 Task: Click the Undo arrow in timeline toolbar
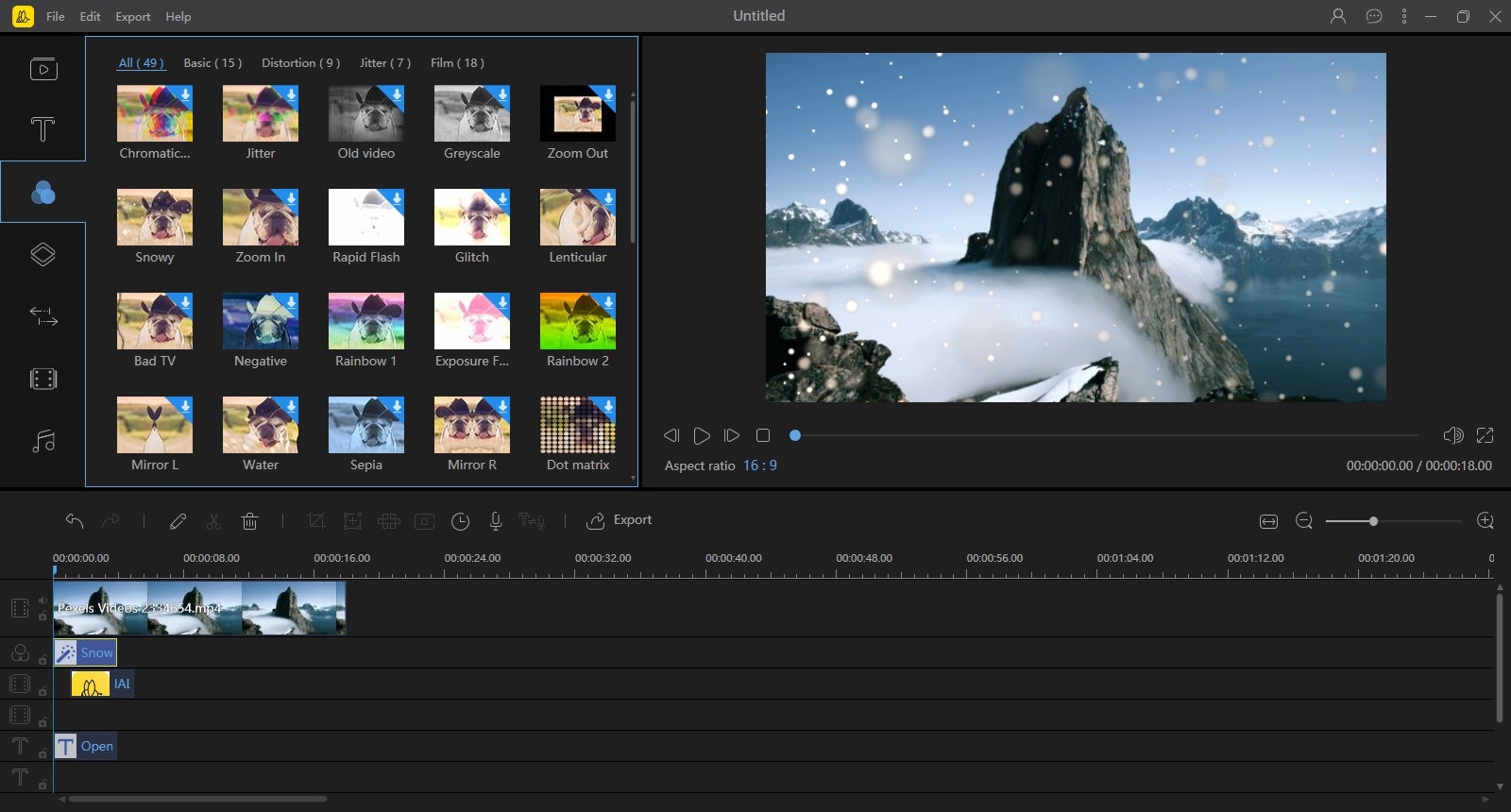[x=75, y=521]
